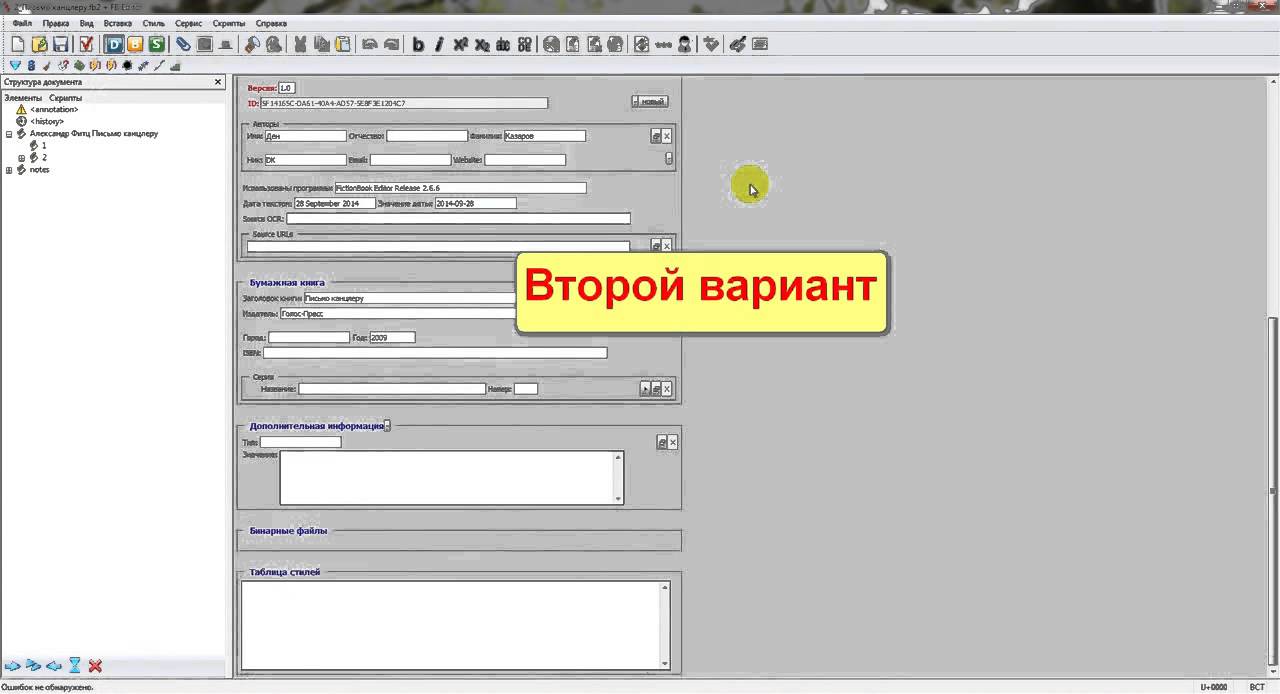Click the Таблица стилей text area
Viewport: 1280px width, 694px height.
tap(455, 625)
